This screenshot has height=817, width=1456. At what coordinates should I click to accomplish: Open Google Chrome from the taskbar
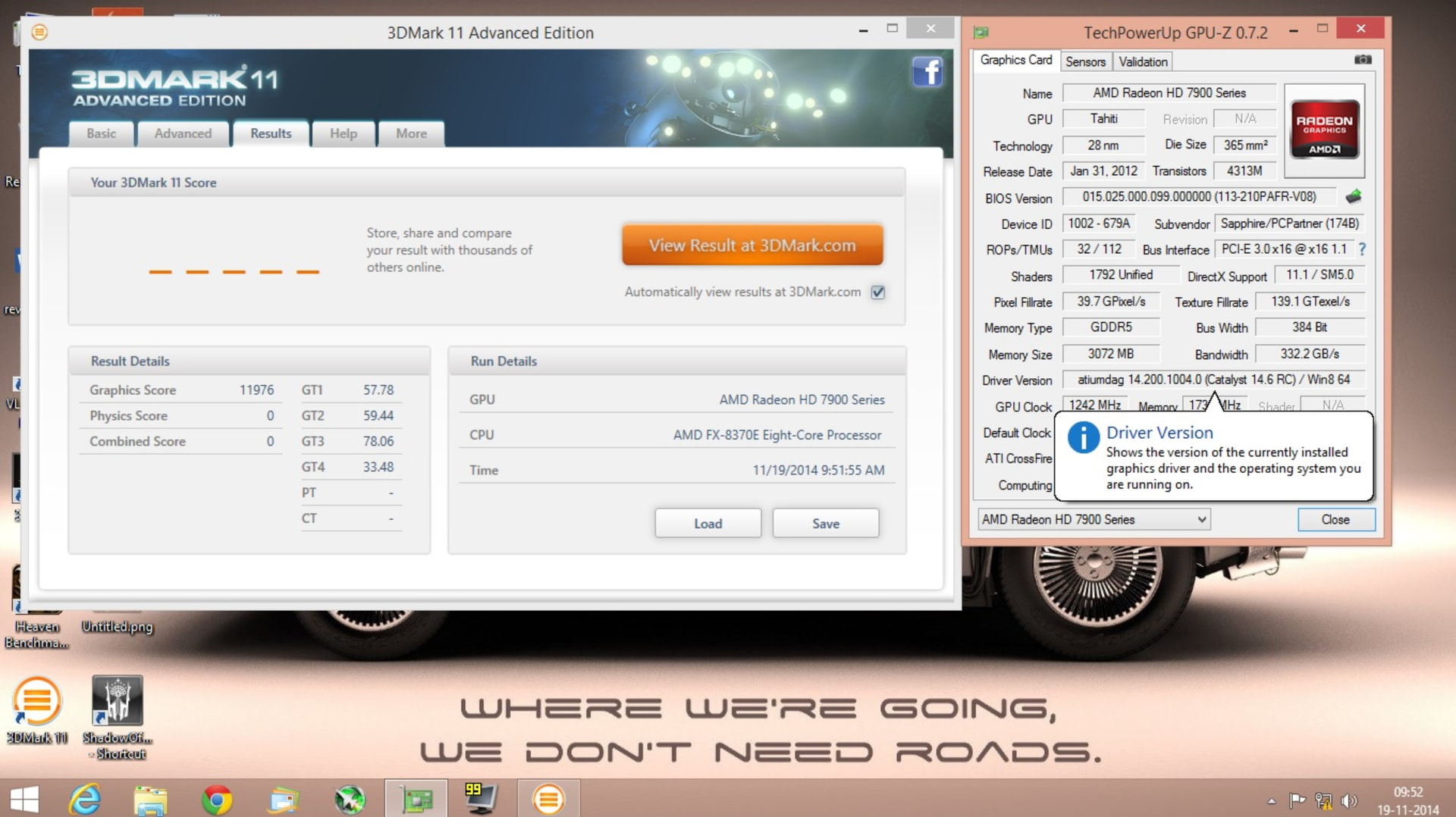[x=217, y=800]
